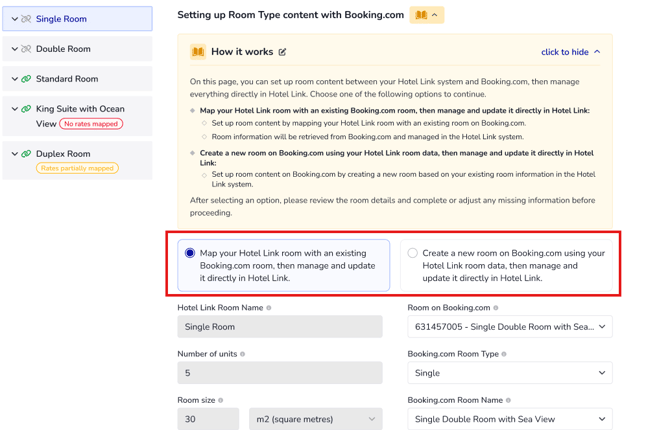
Task: Expand the King Suite with Ocean View chevron
Action: pyautogui.click(x=15, y=109)
